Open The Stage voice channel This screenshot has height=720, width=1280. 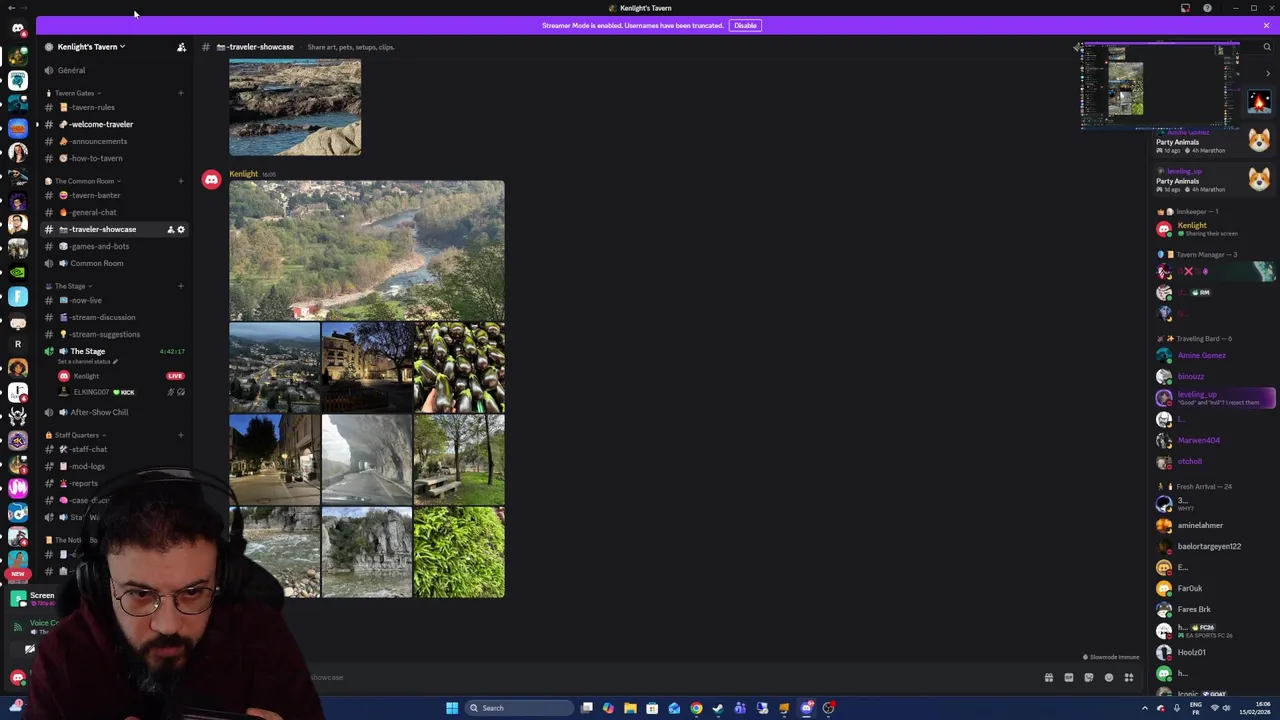(115, 351)
